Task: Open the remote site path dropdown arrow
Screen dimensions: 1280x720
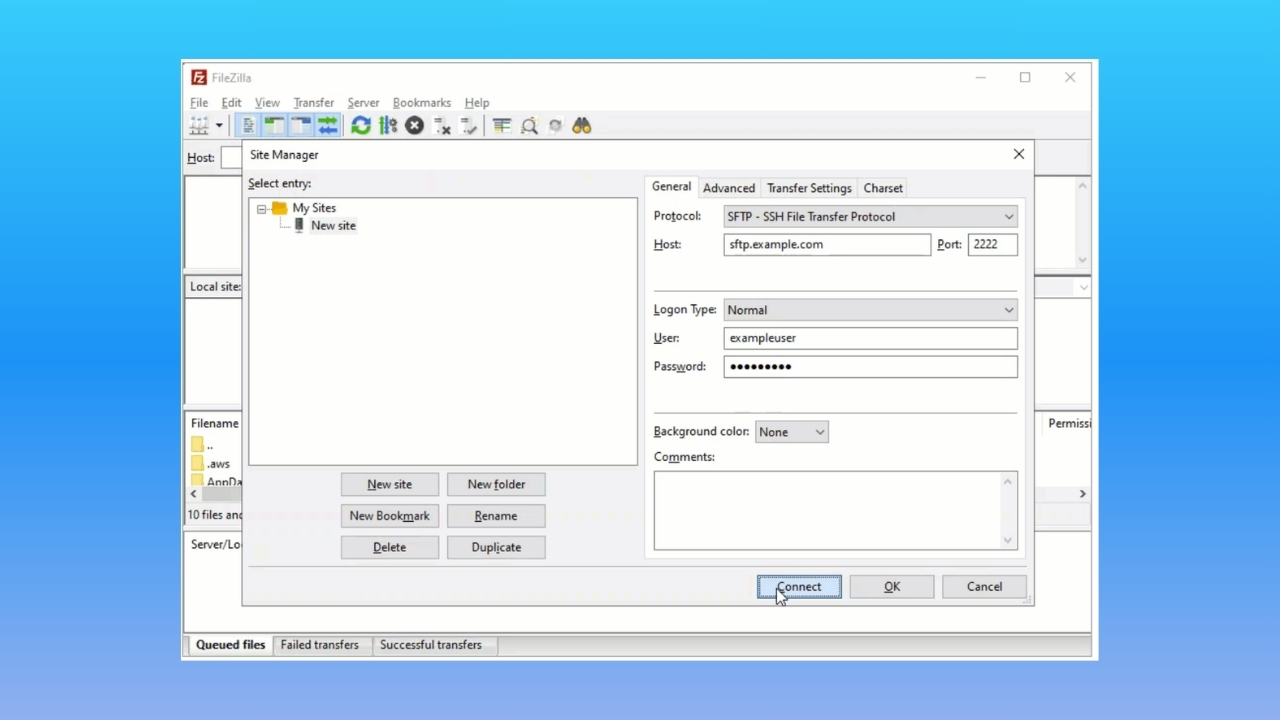Action: pyautogui.click(x=1082, y=287)
